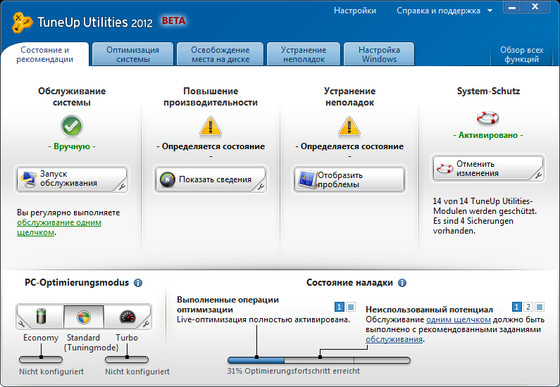Click wrench icon right of Turbo mode
The width and height of the screenshot is (560, 387).
(x=146, y=323)
